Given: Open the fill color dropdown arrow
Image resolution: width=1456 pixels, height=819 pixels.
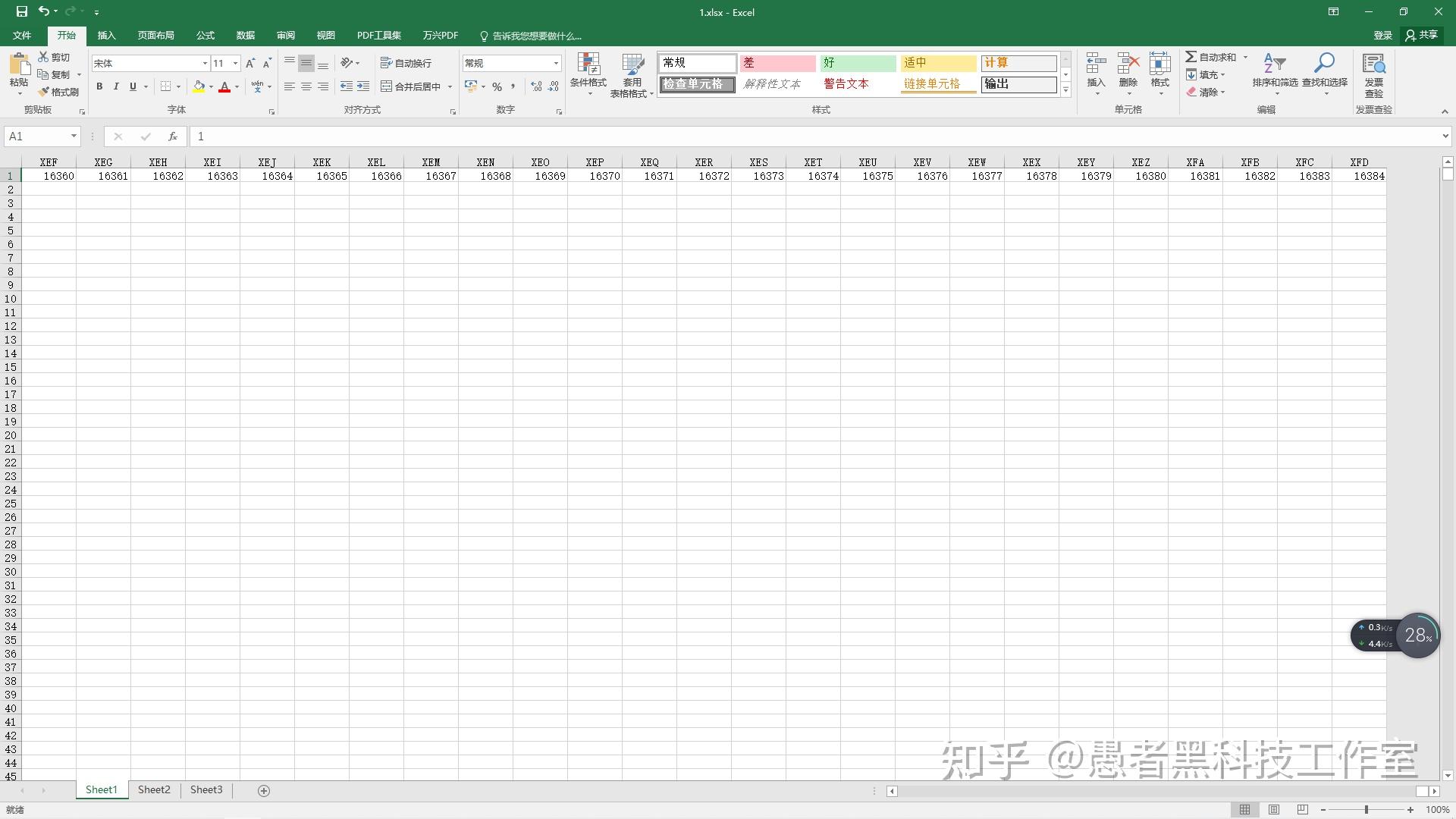Looking at the screenshot, I should click(x=212, y=86).
